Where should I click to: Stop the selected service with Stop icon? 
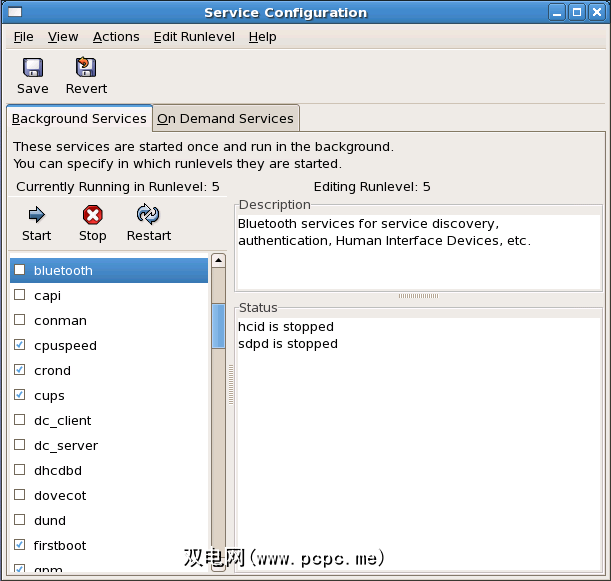point(92,214)
